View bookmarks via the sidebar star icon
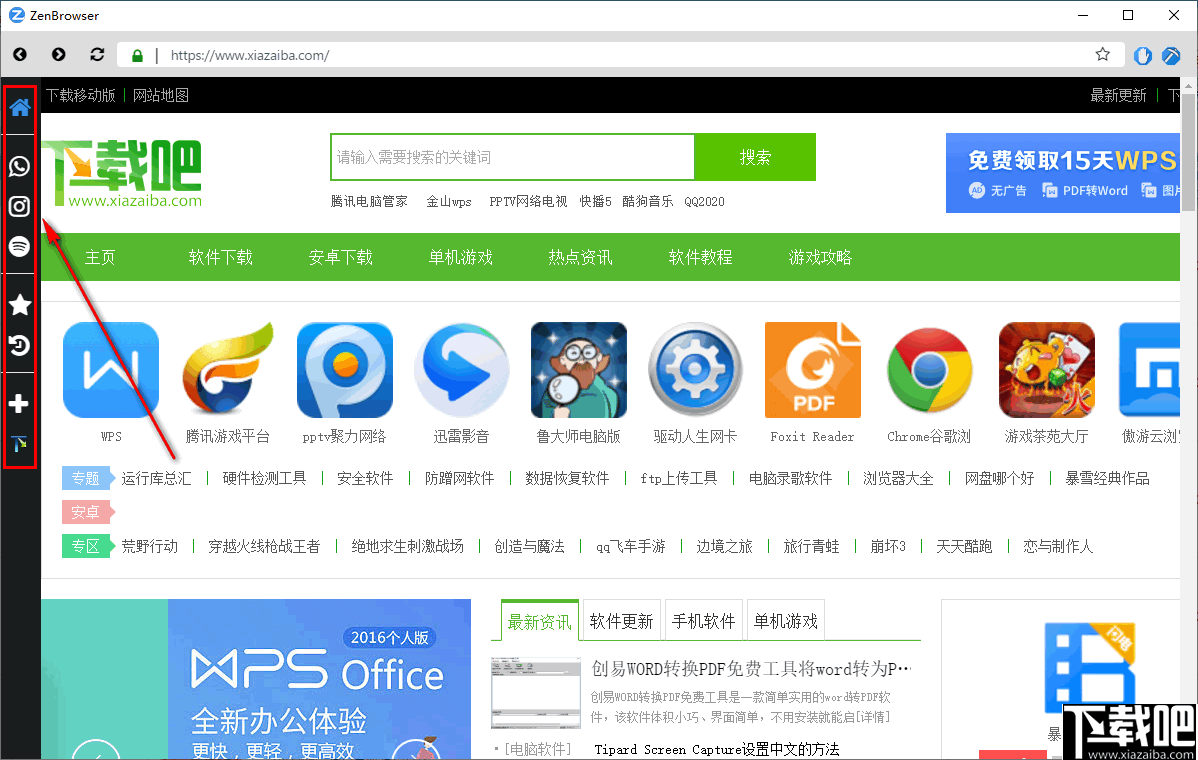Image resolution: width=1198 pixels, height=760 pixels. pos(19,305)
